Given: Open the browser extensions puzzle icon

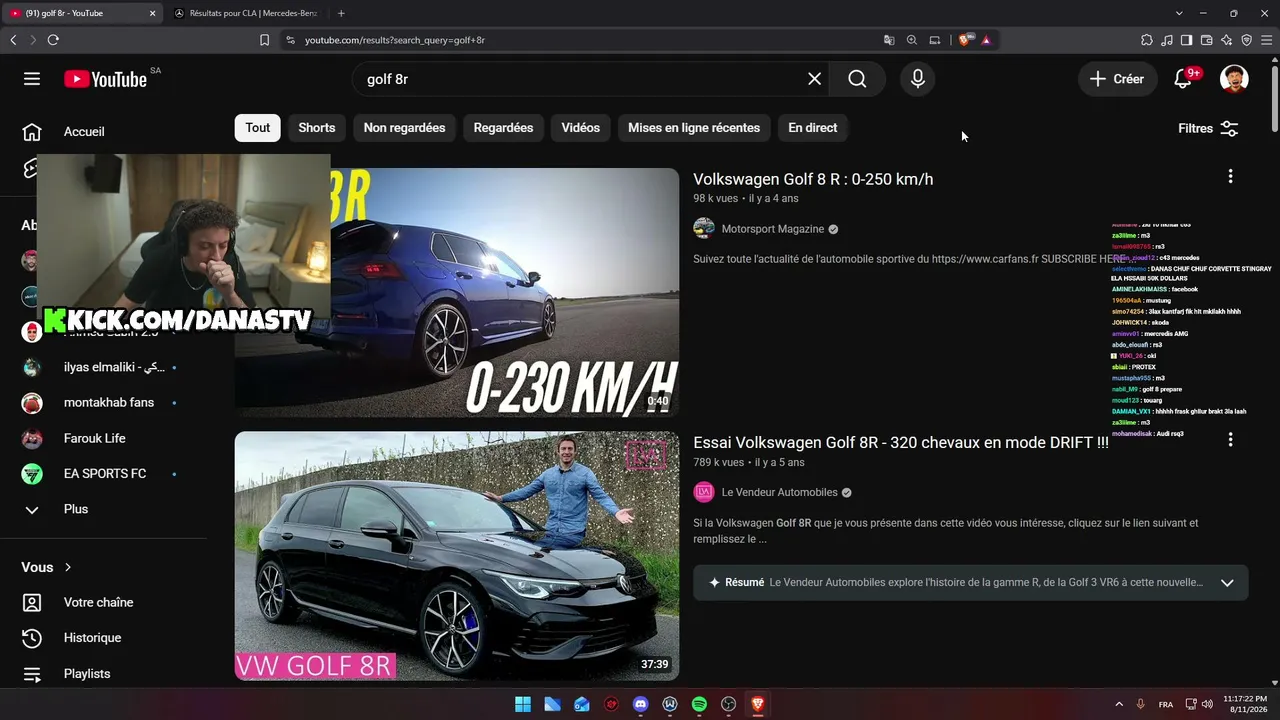Looking at the screenshot, I should coord(1147,40).
